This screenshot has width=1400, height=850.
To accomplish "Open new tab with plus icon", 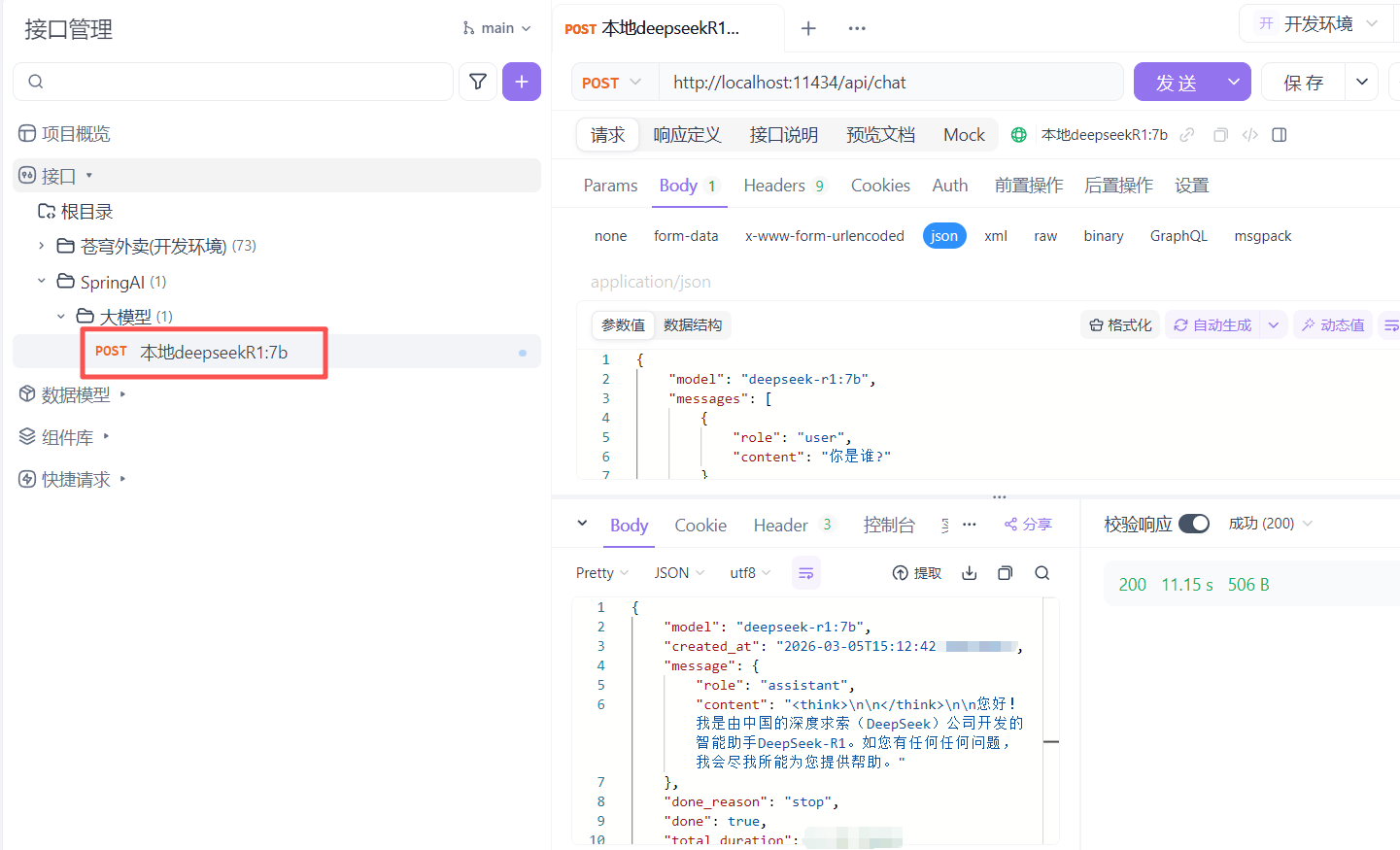I will point(808,28).
